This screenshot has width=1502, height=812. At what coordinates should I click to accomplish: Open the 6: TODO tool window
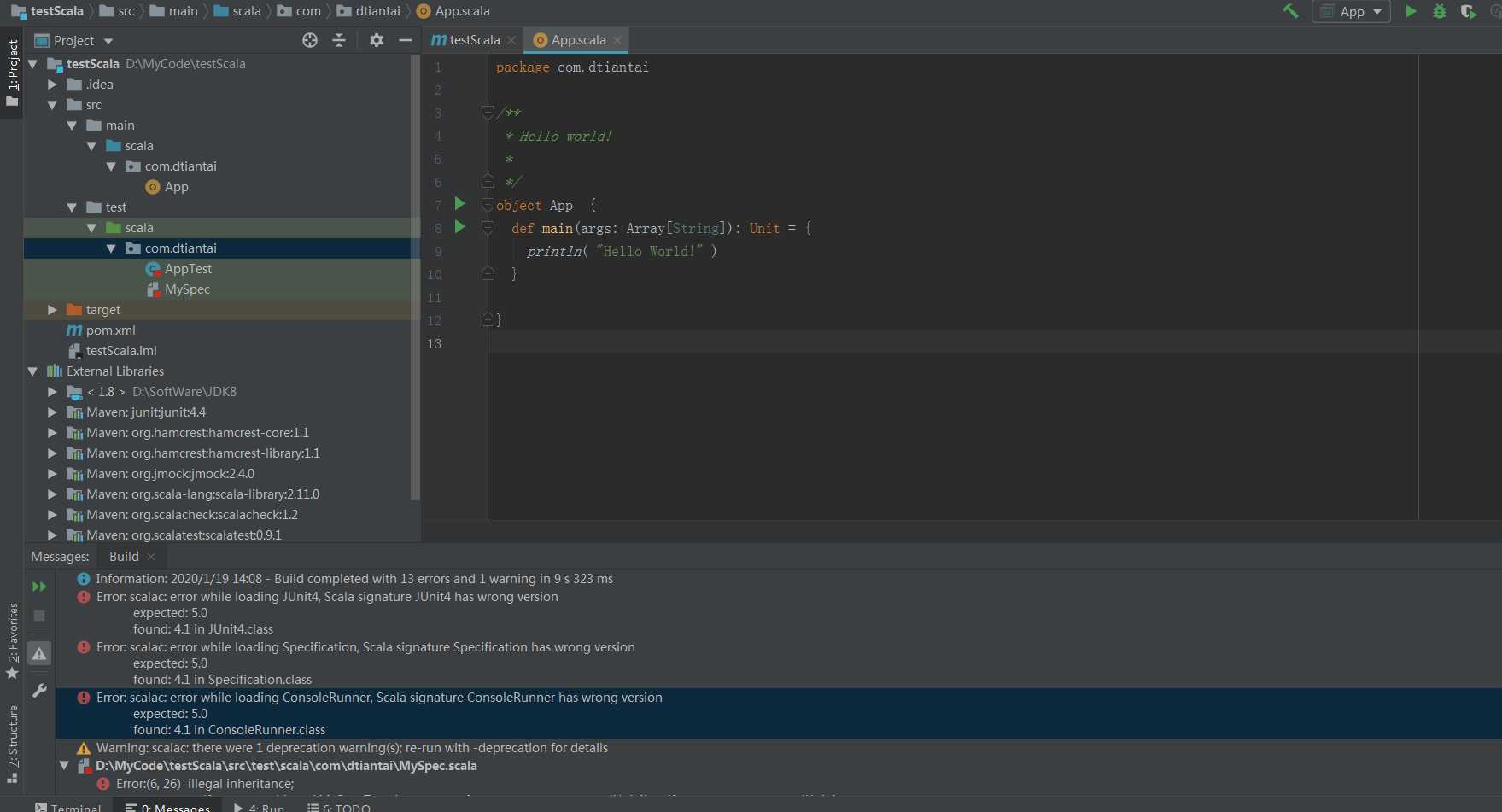(x=339, y=807)
